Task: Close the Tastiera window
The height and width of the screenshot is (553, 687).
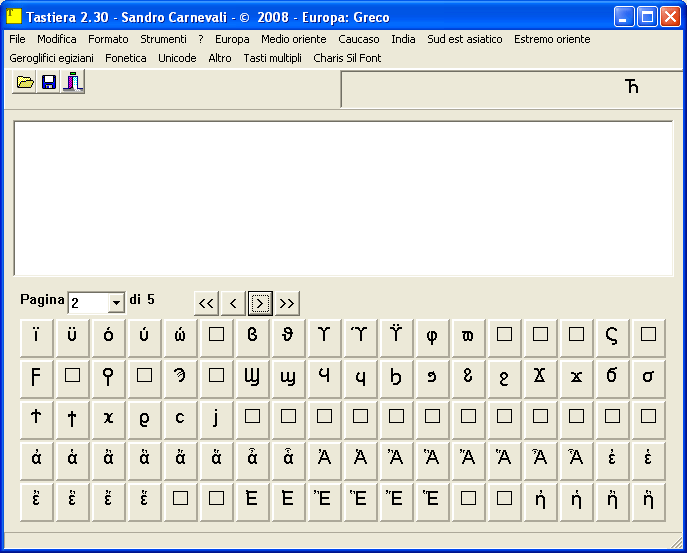Action: click(x=671, y=17)
